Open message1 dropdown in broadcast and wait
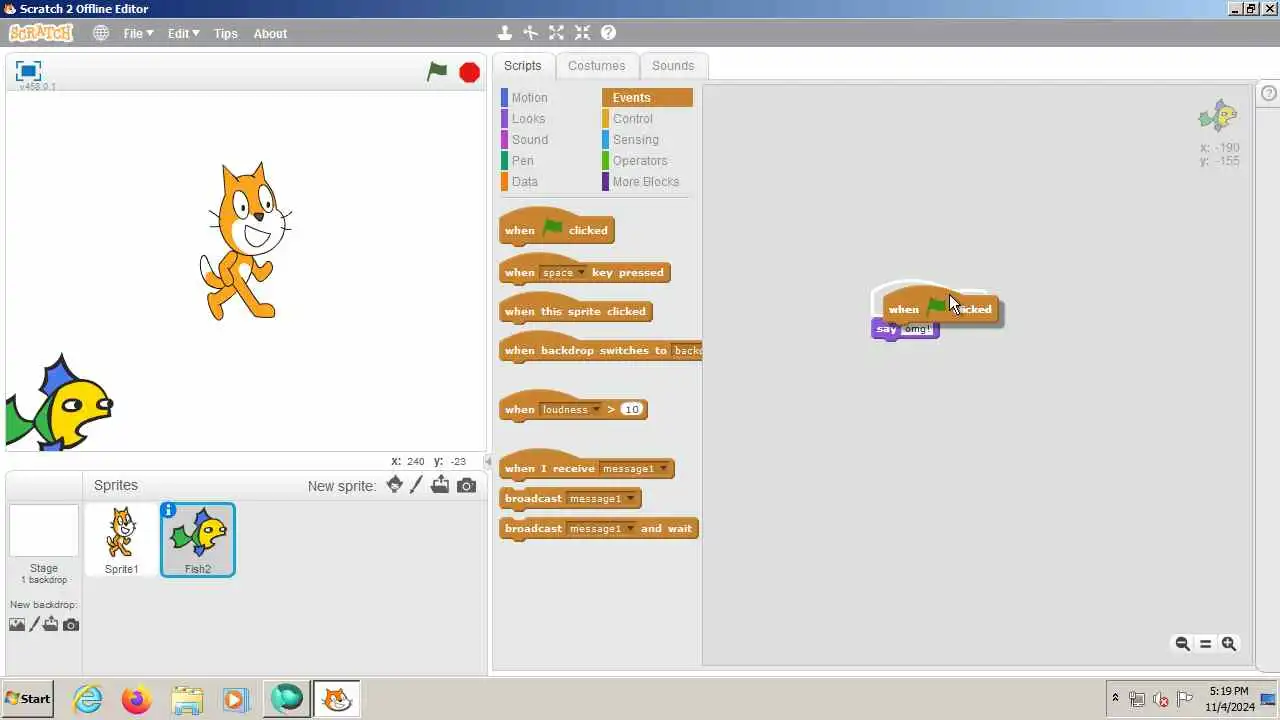The image size is (1280, 720). coord(601,528)
